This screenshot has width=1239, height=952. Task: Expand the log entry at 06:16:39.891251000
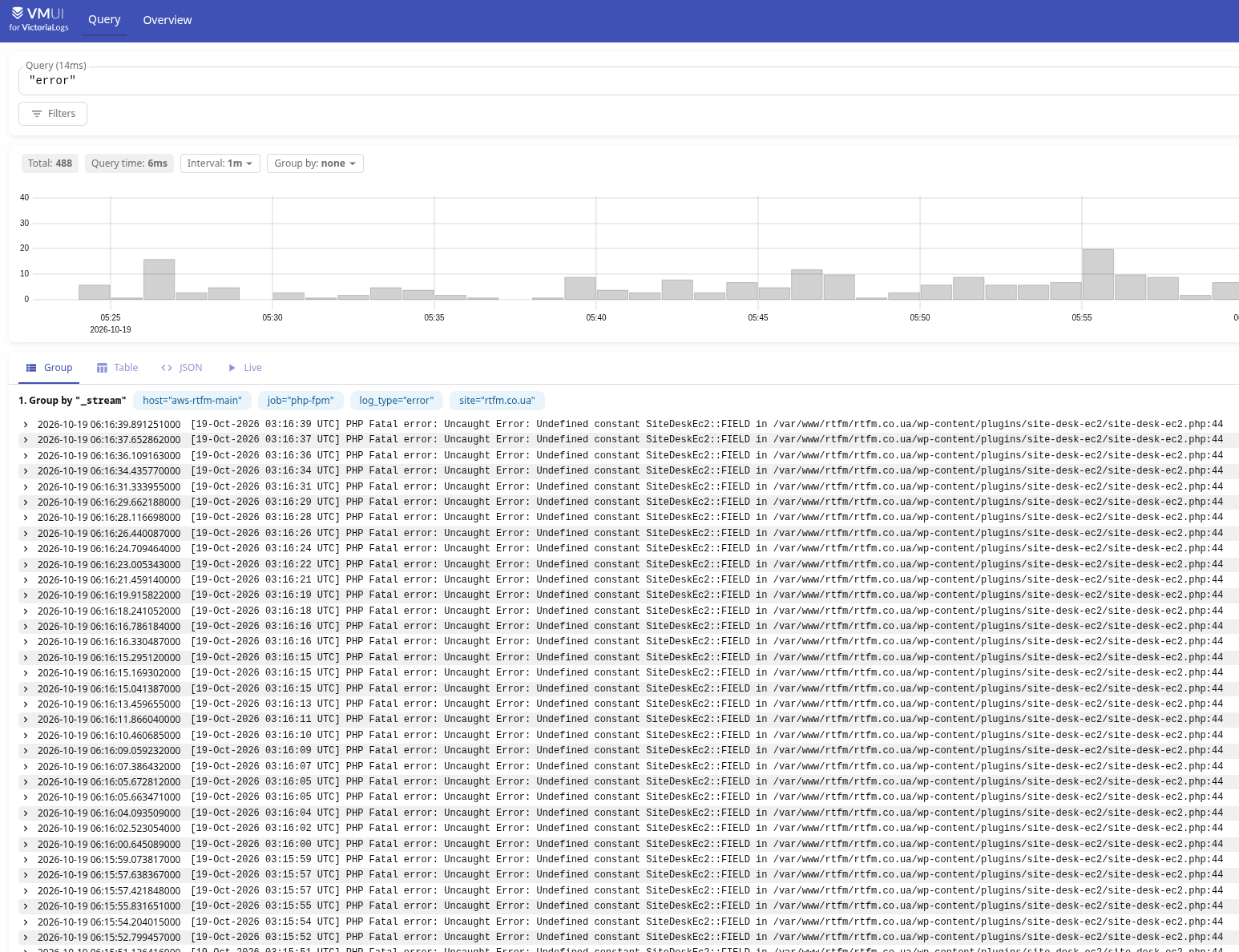pyautogui.click(x=26, y=425)
